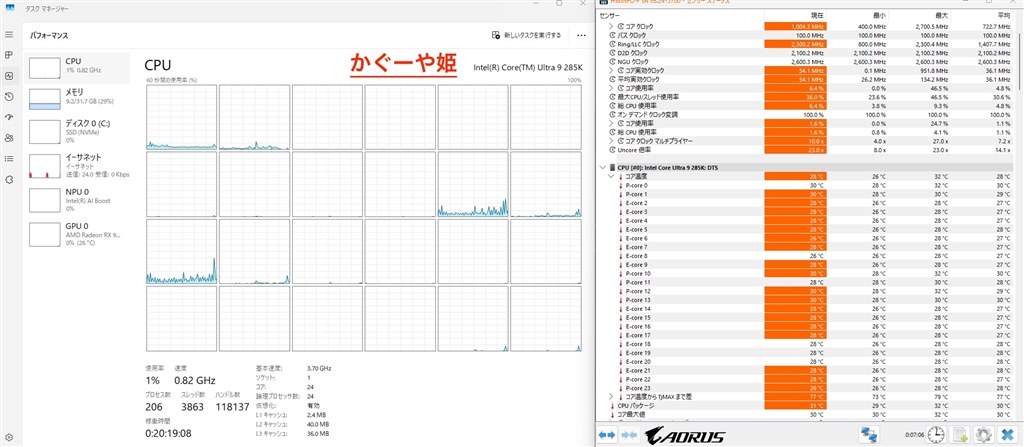Select ディスク 0 (C:) in performance list

coord(77,131)
